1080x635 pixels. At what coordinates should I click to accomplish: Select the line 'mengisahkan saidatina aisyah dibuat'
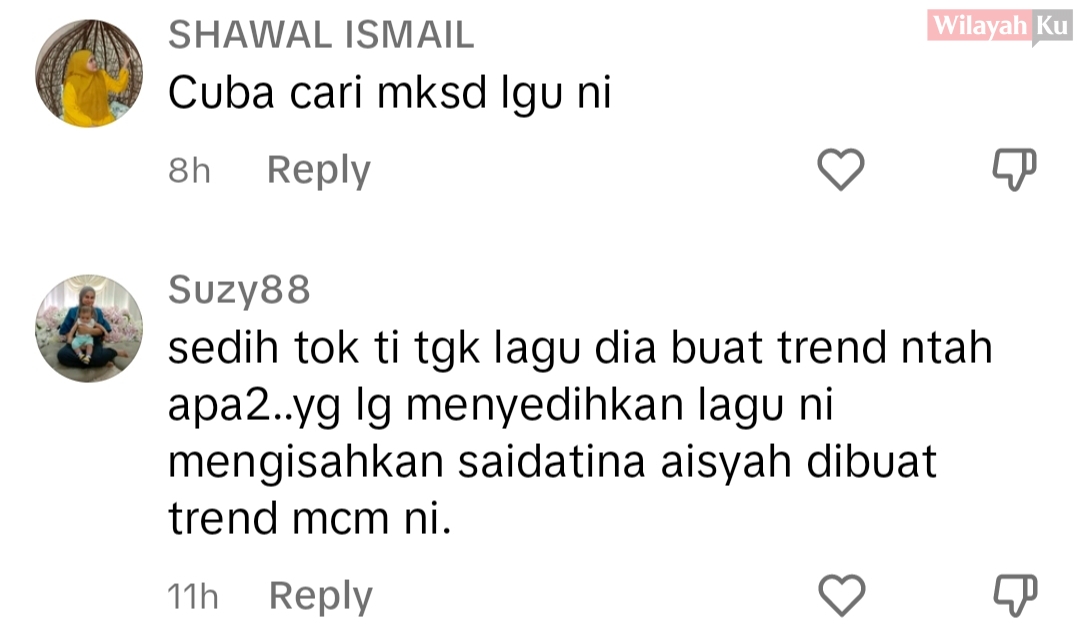coord(552,462)
